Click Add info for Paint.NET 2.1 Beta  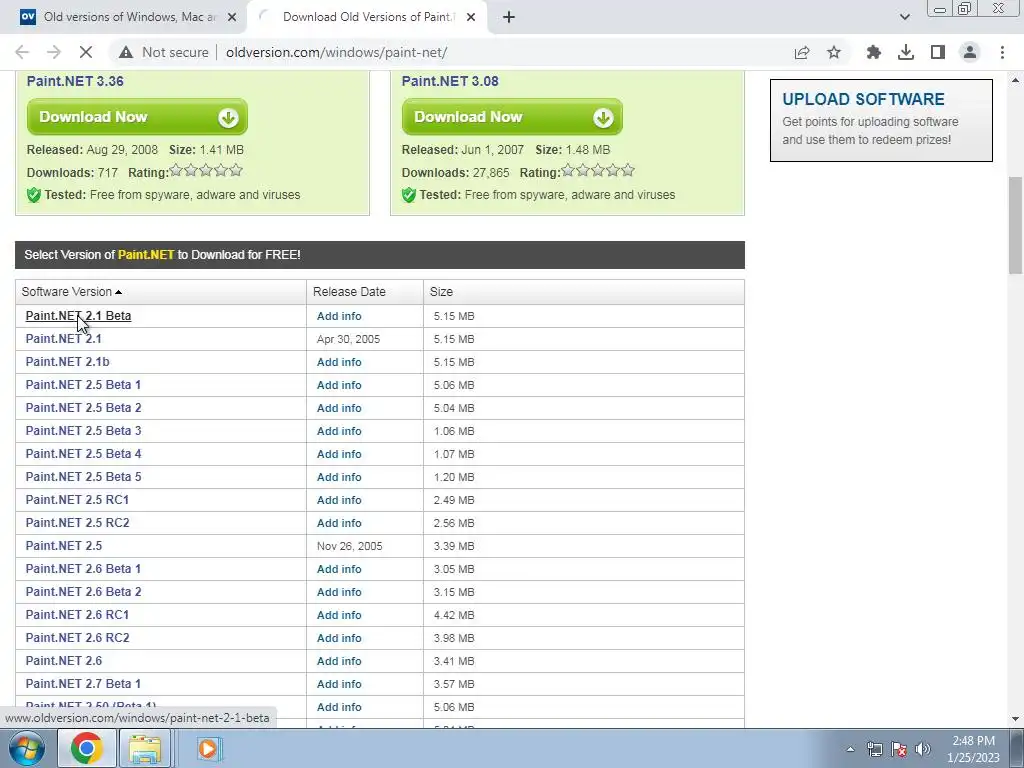[x=339, y=316]
